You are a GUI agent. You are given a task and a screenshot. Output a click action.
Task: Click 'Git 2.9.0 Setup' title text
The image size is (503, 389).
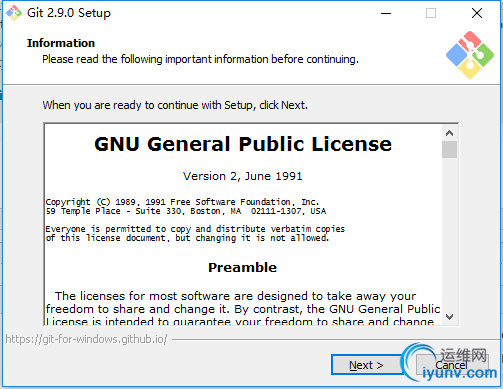point(69,13)
